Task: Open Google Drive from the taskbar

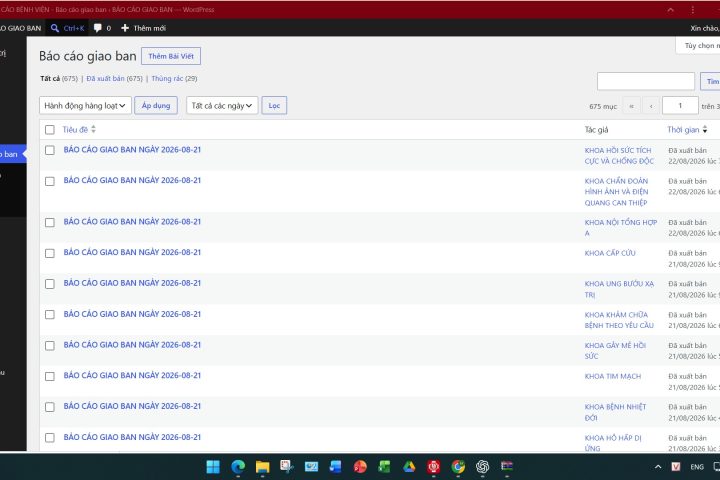Action: click(x=409, y=467)
